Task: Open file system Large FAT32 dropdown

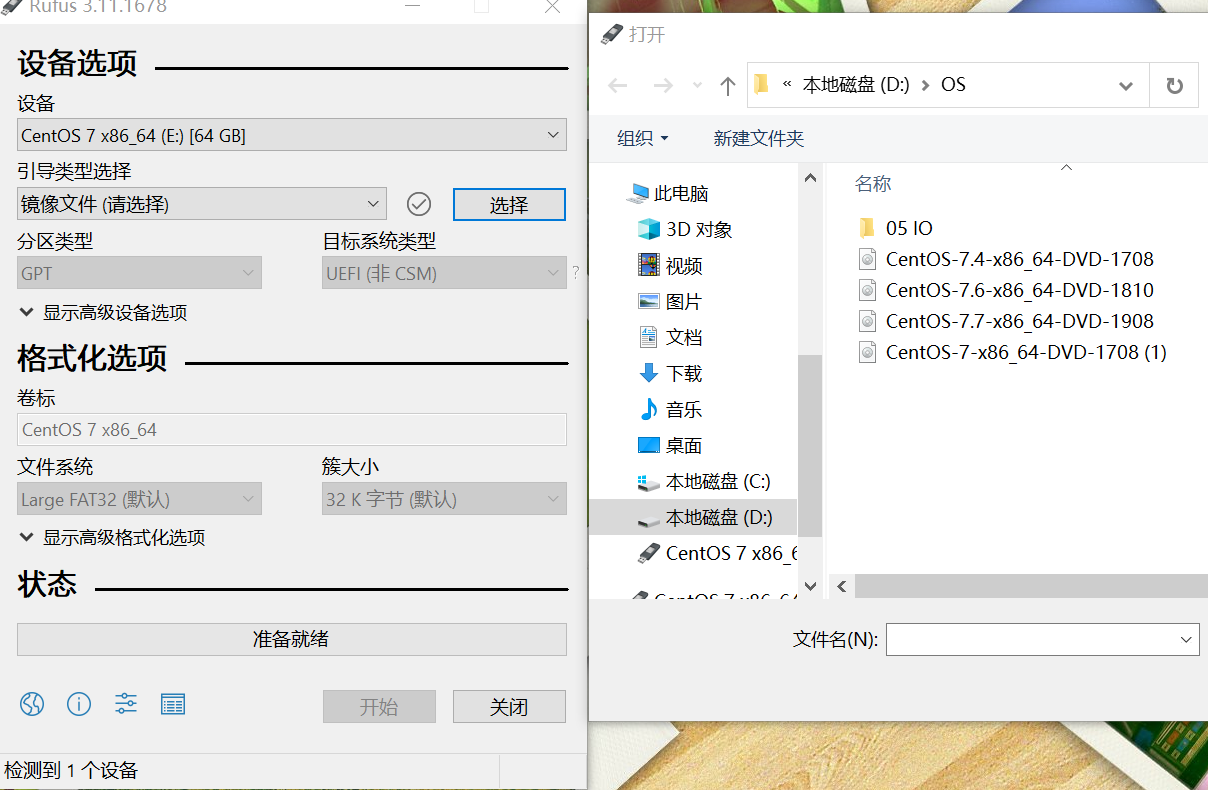Action: (140, 499)
